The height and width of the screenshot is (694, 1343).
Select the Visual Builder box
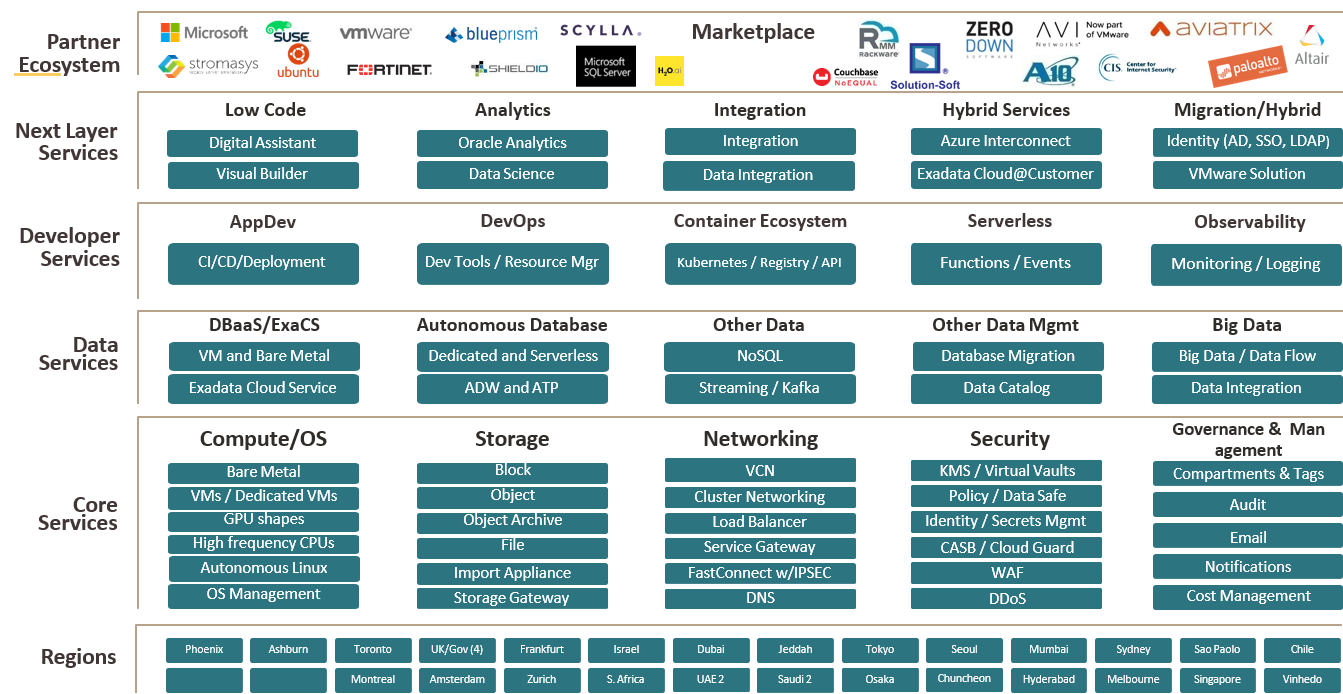(x=262, y=174)
